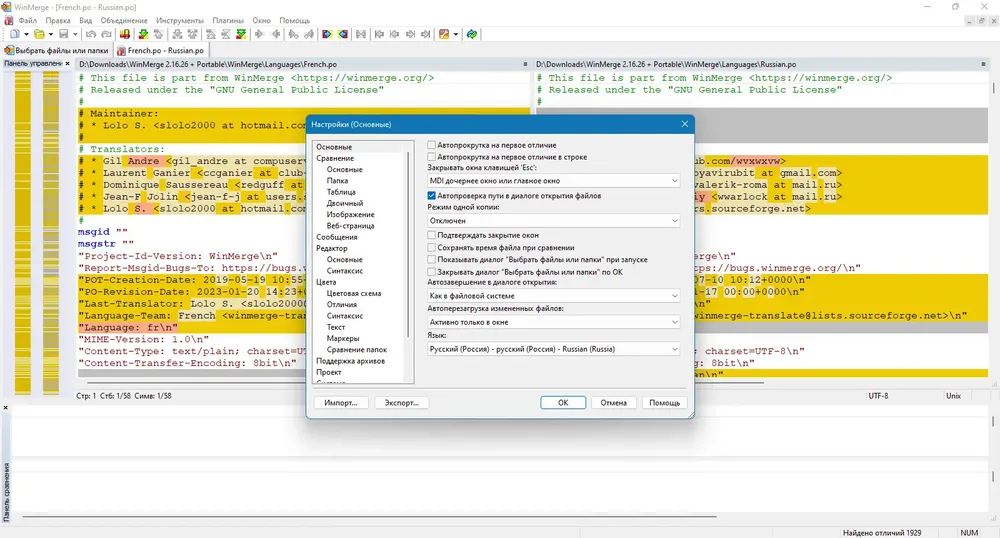Close the Настройки dialog with X

click(684, 124)
